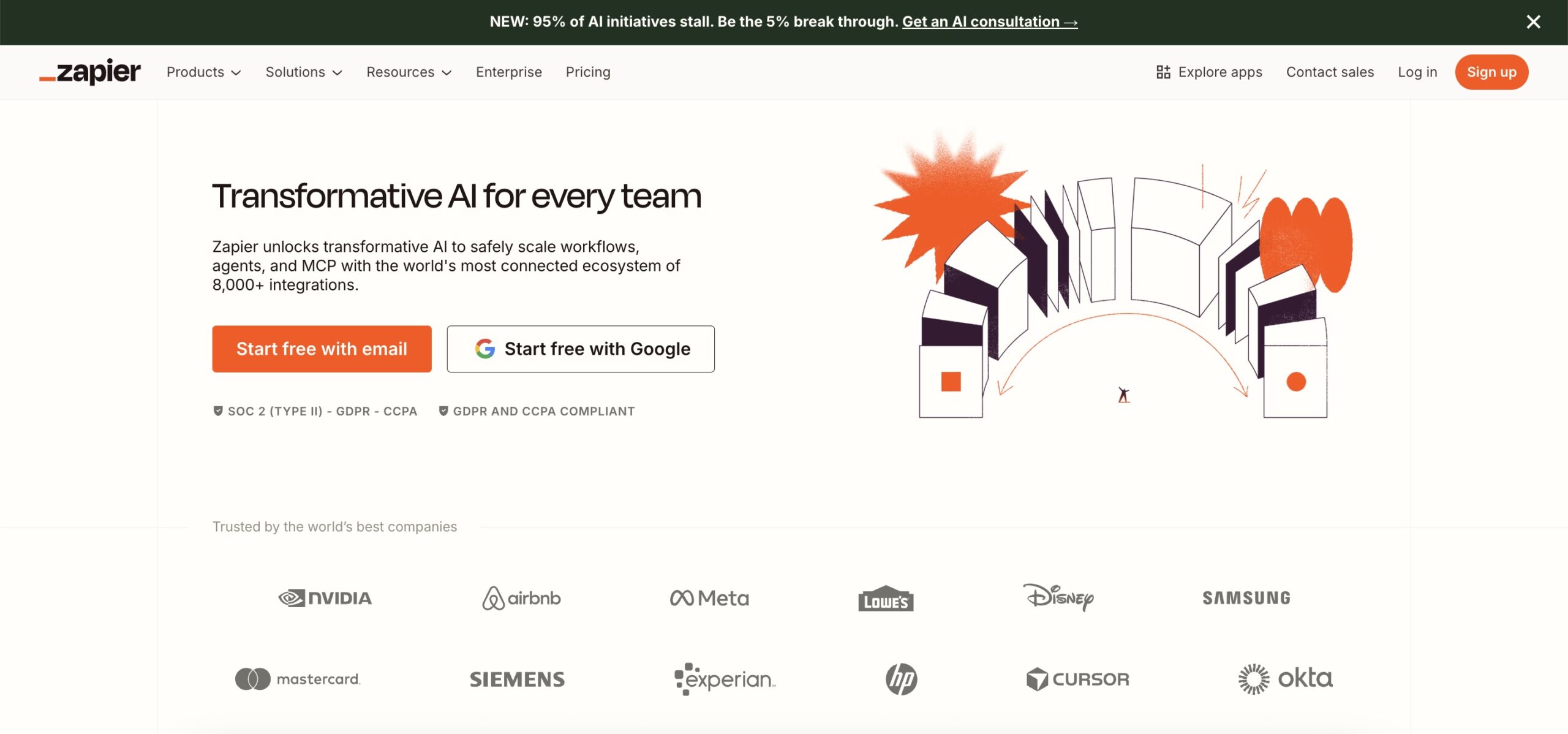The image size is (1568, 734).
Task: Click the Airbnb logo
Action: (x=521, y=598)
